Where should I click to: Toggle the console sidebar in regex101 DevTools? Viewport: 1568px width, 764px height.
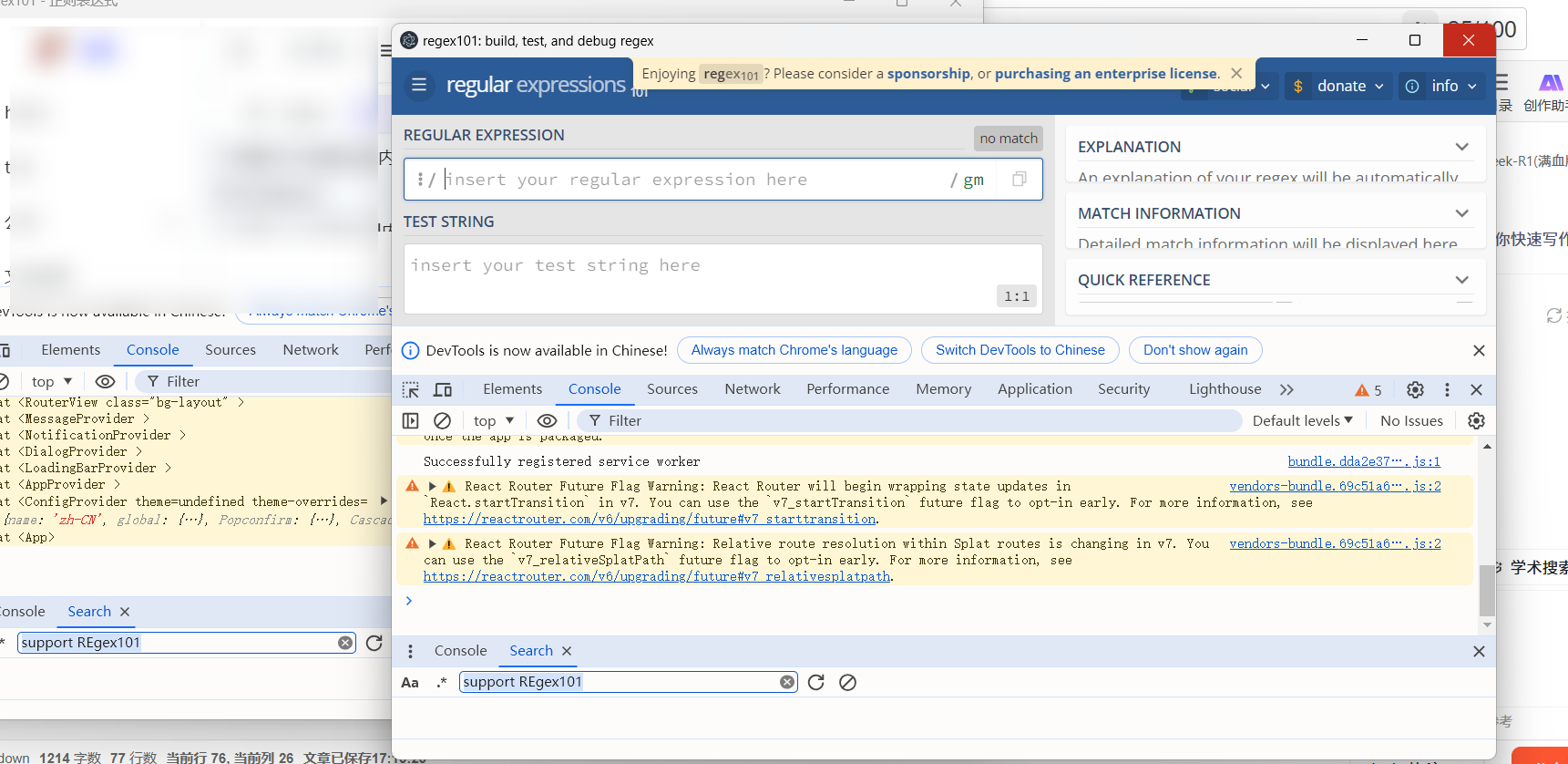point(411,420)
